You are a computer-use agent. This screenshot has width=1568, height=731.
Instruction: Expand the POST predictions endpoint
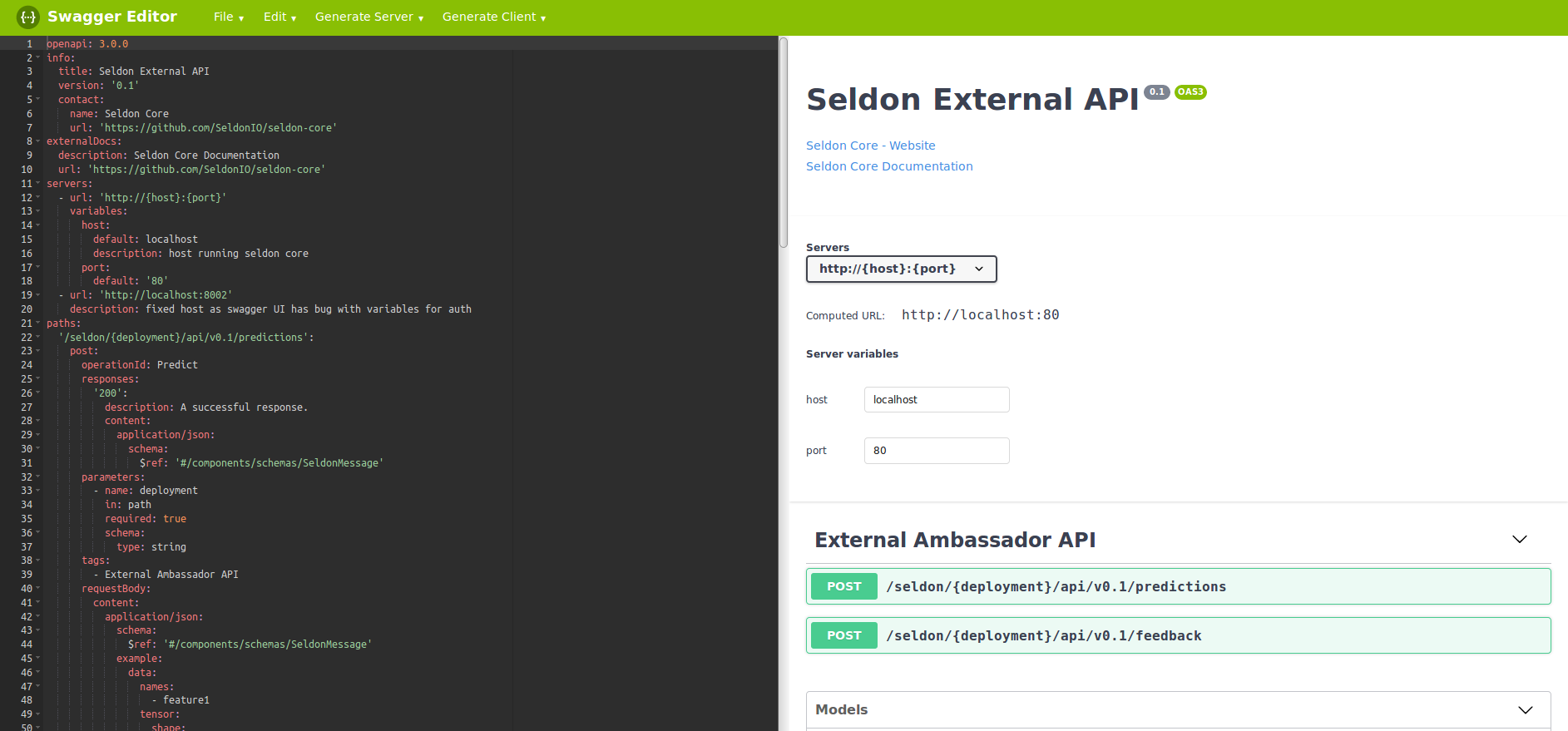coord(1178,586)
